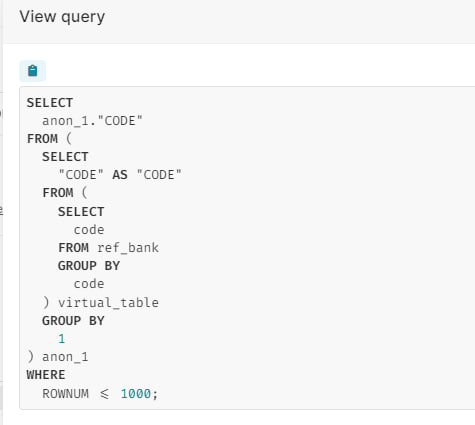Click lowercase code directly above FROM ref_bank
This screenshot has height=425, width=475.
(x=89, y=230)
